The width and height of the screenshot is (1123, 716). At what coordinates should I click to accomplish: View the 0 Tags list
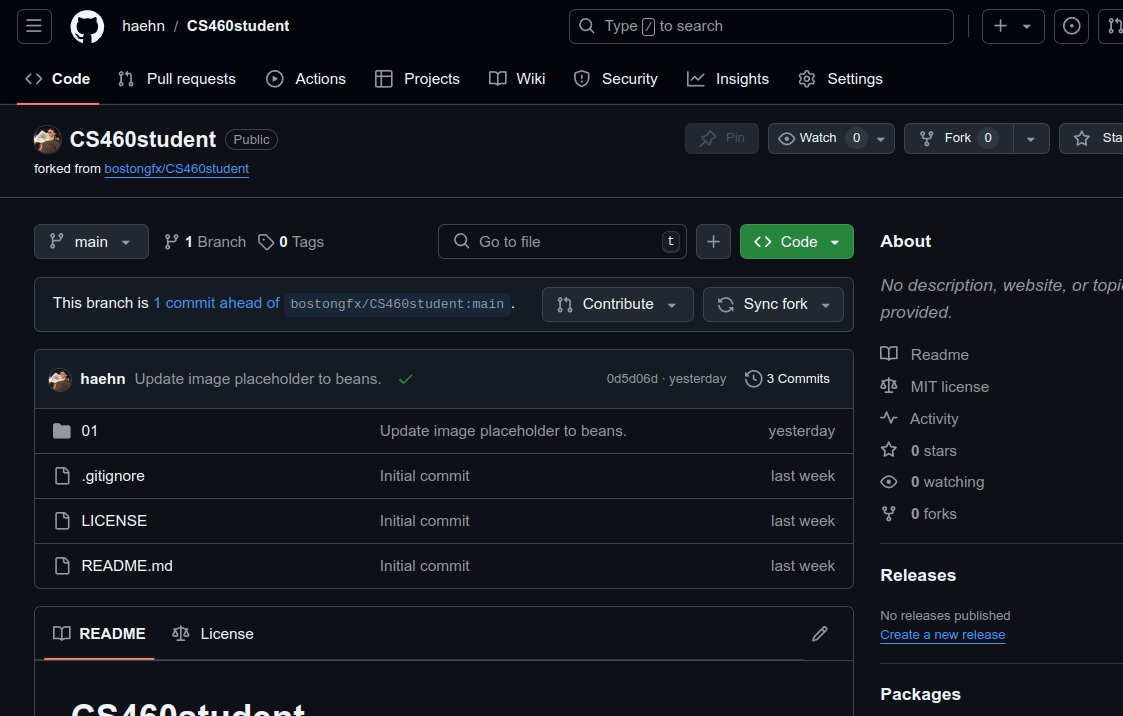tap(291, 242)
